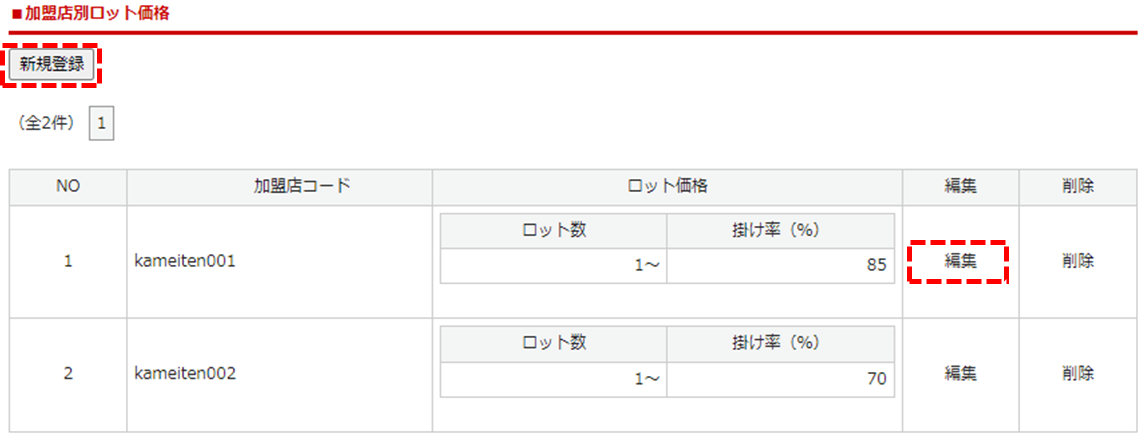1143x438 pixels.
Task: Select the 70 rate value cell
Action: [780, 379]
